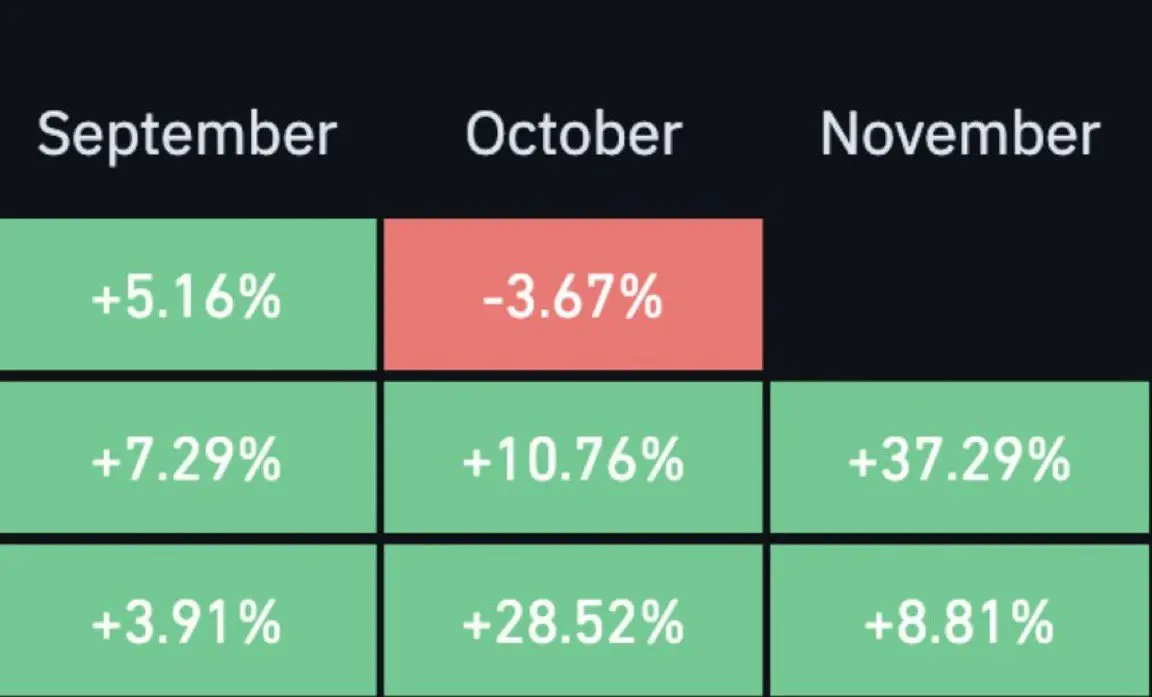The width and height of the screenshot is (1152, 697).
Task: Select the +5.16% September cell
Action: click(187, 296)
